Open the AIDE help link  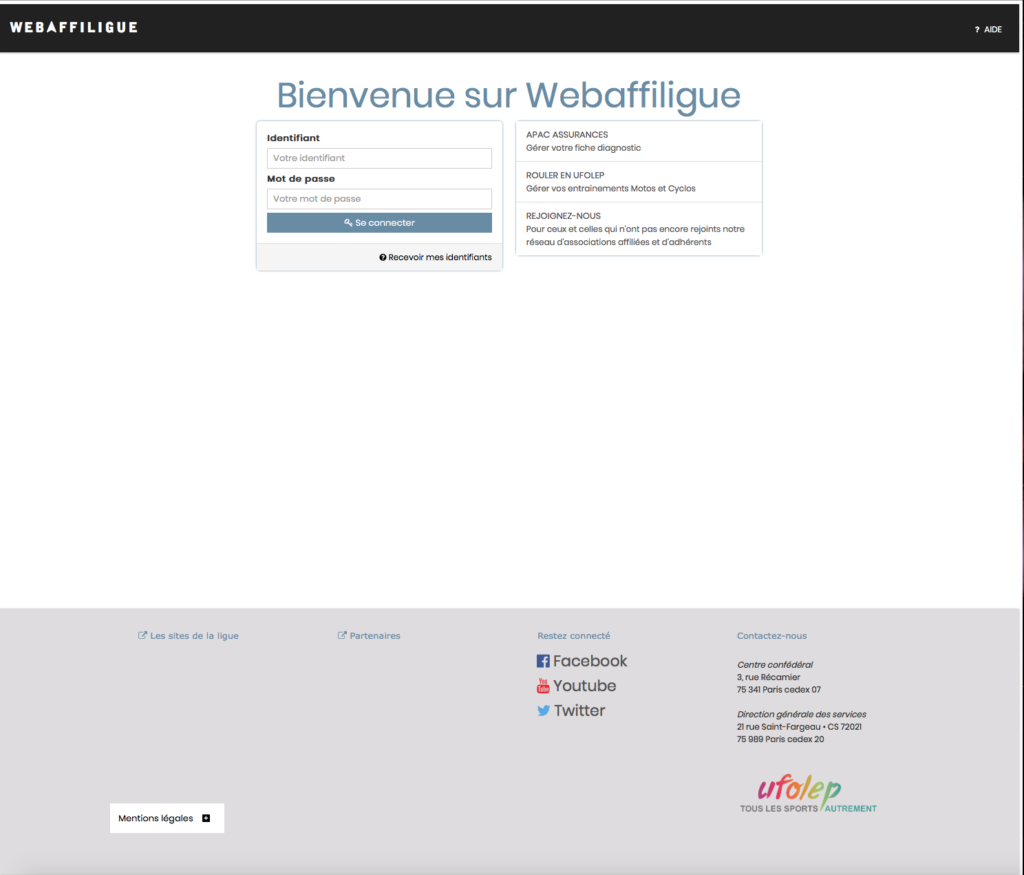click(x=989, y=29)
